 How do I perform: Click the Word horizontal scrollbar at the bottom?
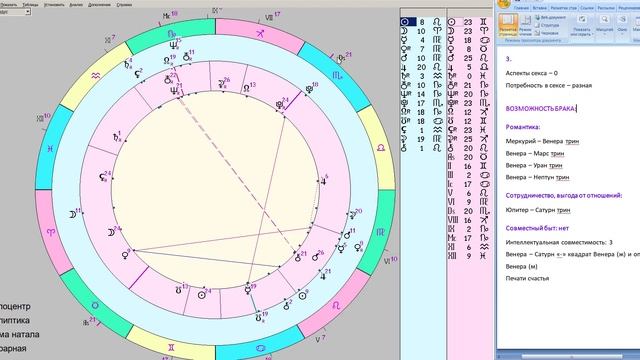tap(571, 357)
